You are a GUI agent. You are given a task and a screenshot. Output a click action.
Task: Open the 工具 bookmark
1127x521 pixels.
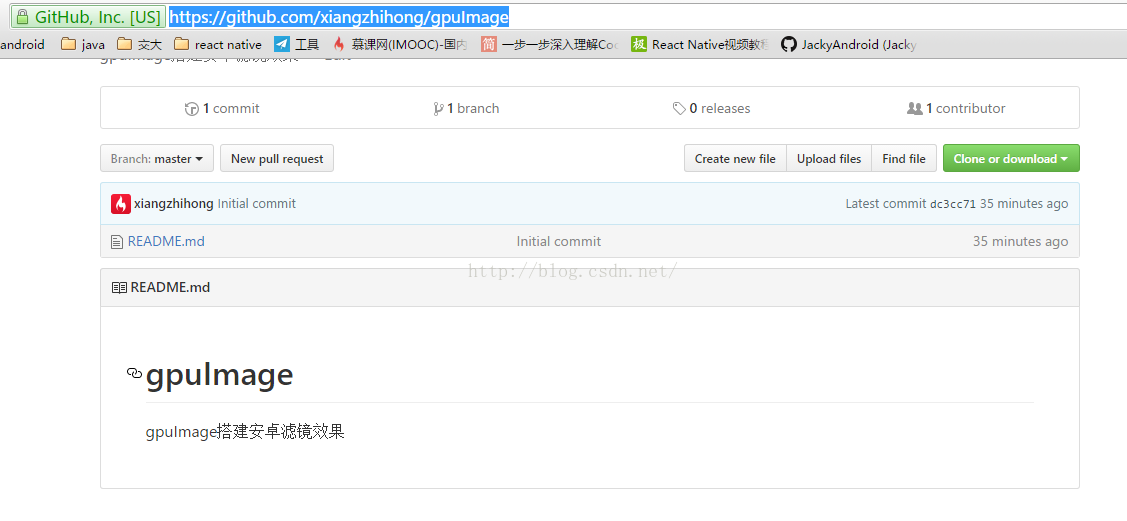click(297, 45)
